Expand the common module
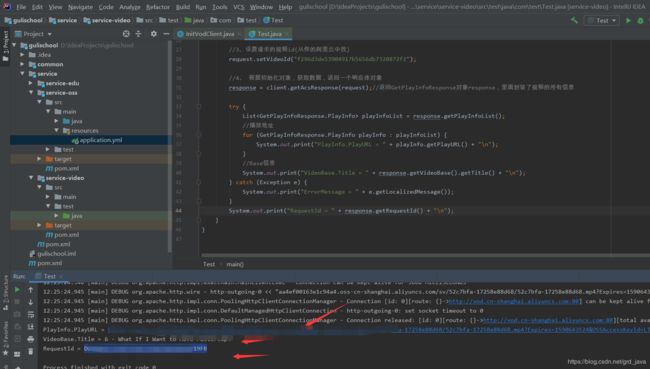This screenshot has height=369, width=650. pyautogui.click(x=23, y=64)
